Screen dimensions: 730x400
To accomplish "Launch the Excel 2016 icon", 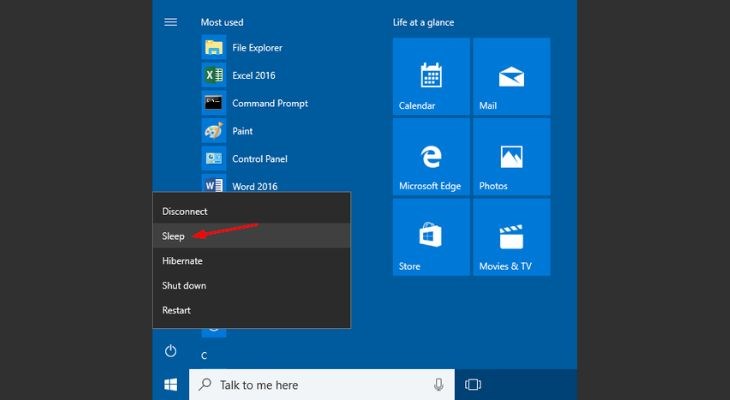I will 214,75.
